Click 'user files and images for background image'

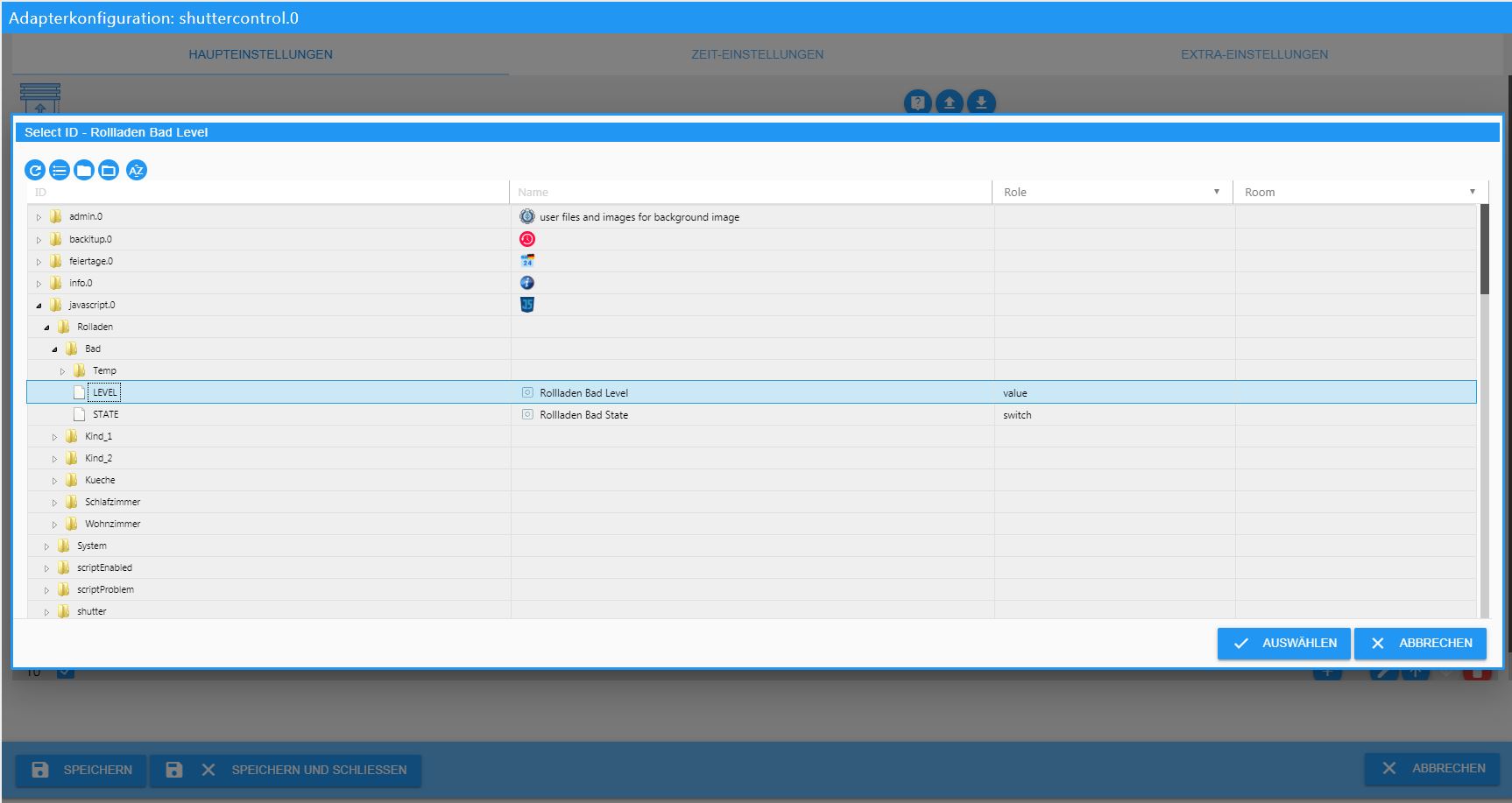[639, 217]
